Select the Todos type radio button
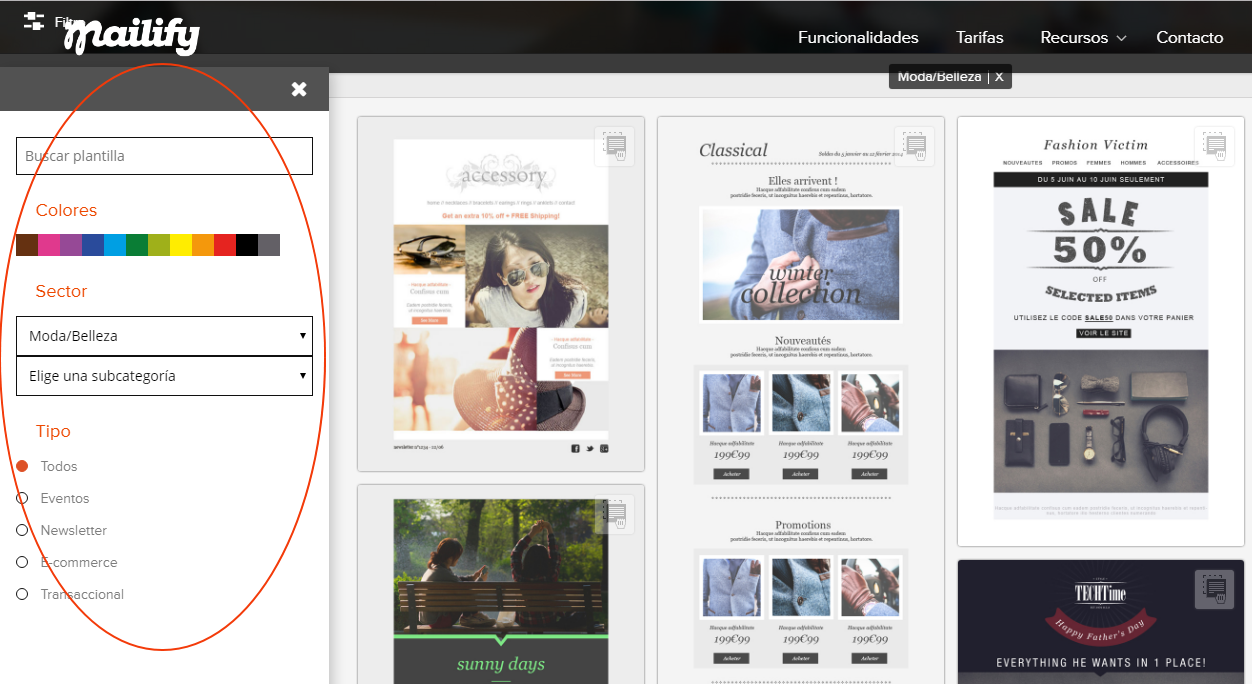The width and height of the screenshot is (1252, 684). [x=22, y=466]
